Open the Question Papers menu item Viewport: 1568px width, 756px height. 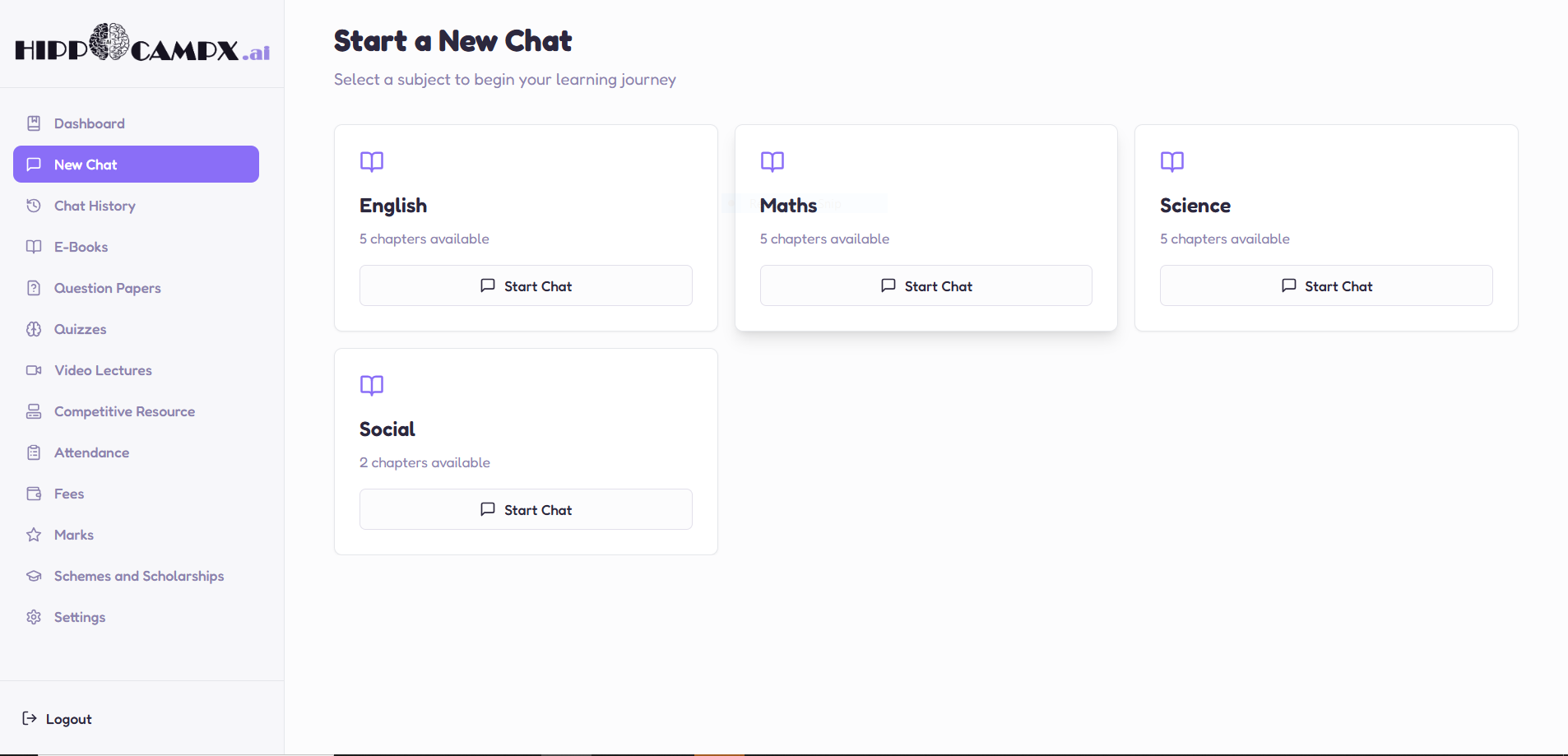(107, 288)
